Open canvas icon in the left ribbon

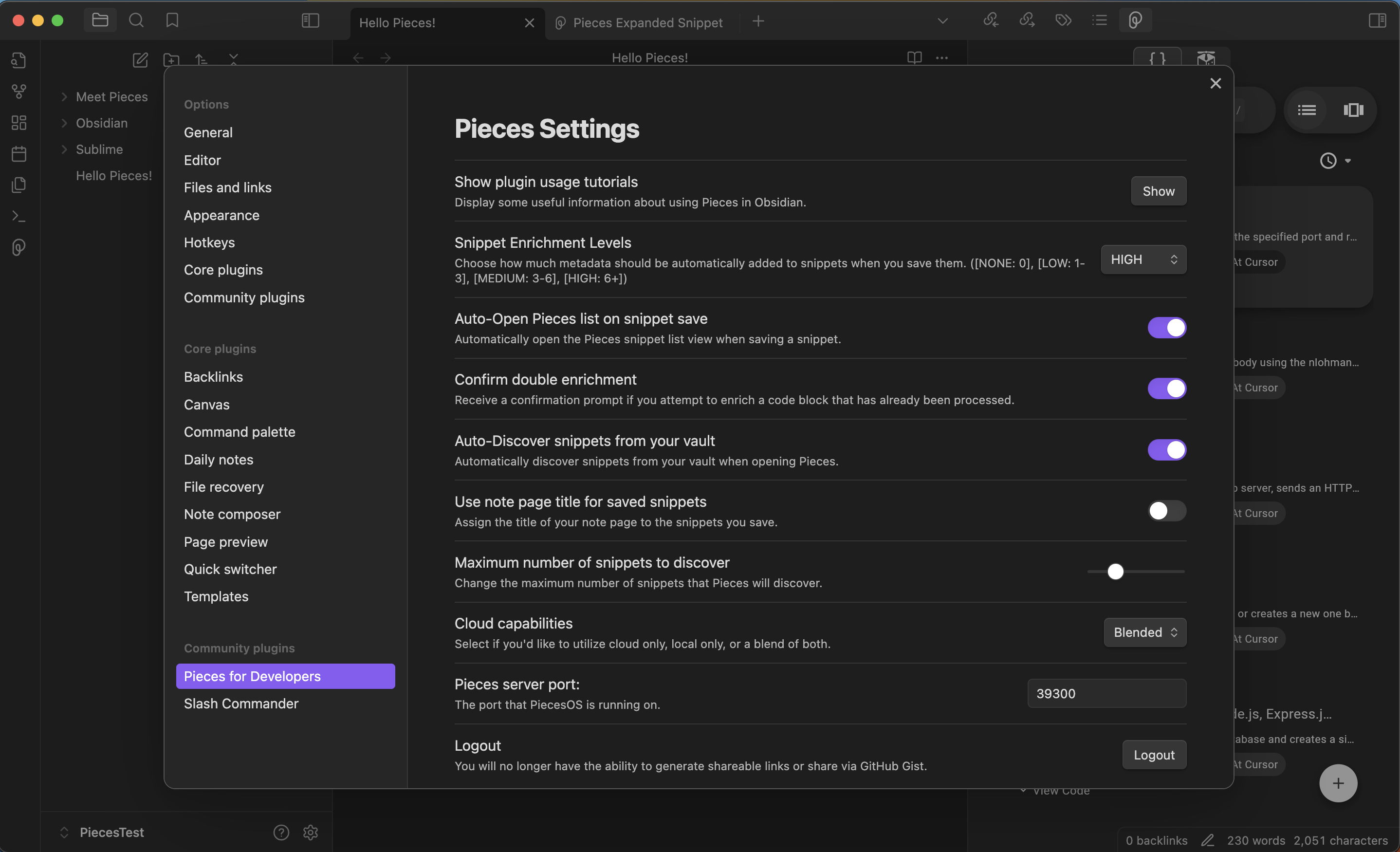[x=19, y=123]
